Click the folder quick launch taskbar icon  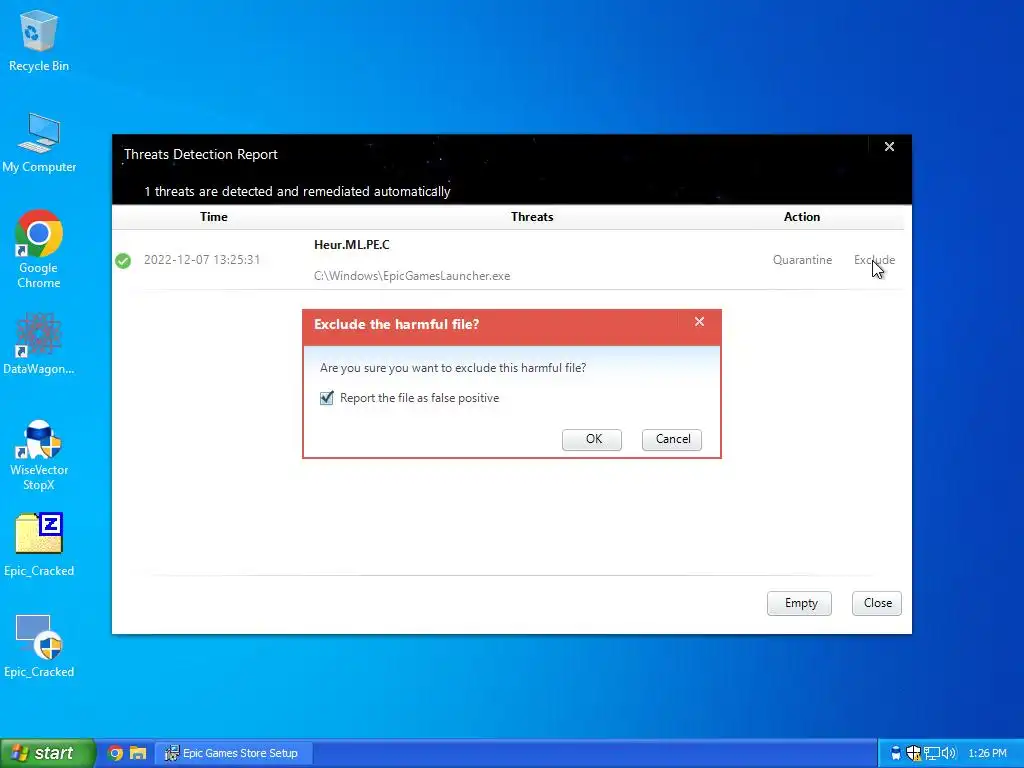coord(138,753)
